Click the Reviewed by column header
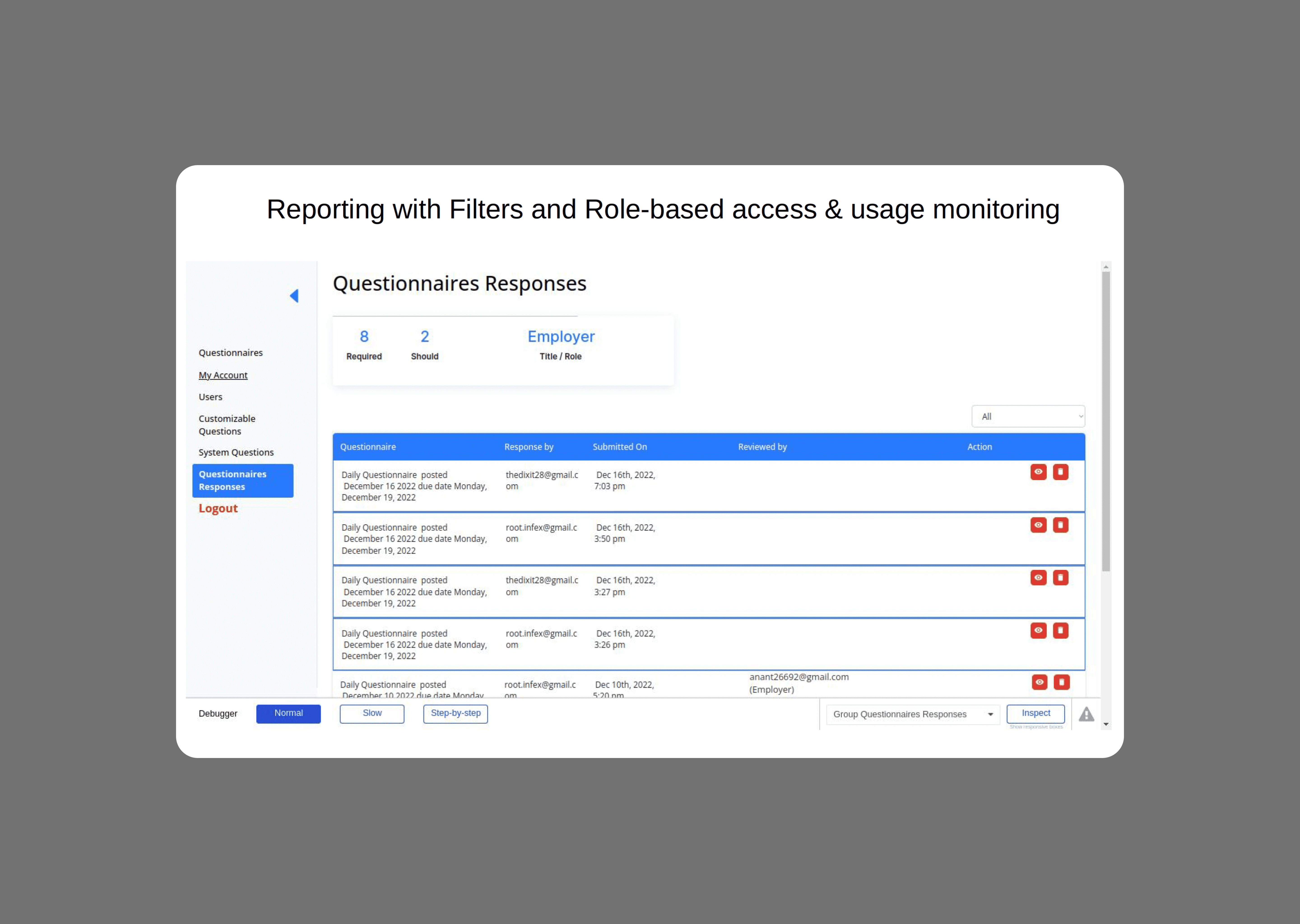The height and width of the screenshot is (924, 1300). [763, 447]
